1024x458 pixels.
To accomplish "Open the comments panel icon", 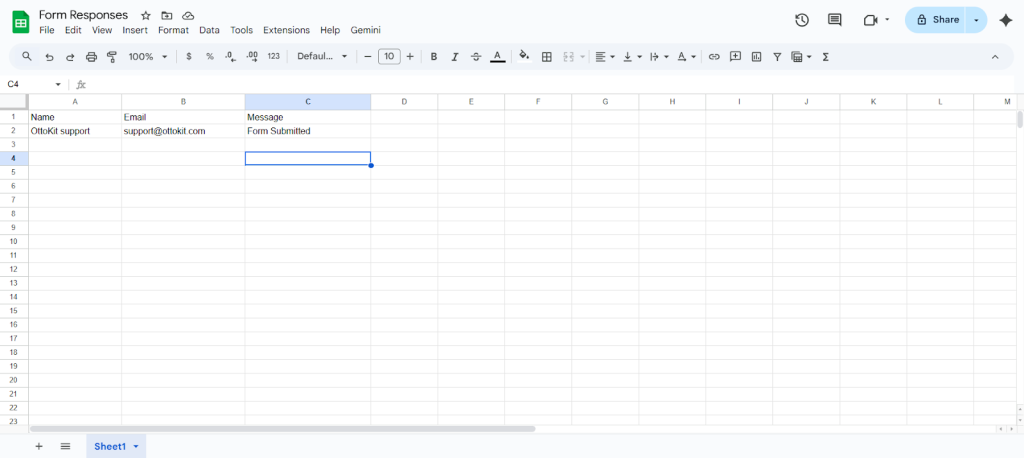I will click(x=834, y=20).
